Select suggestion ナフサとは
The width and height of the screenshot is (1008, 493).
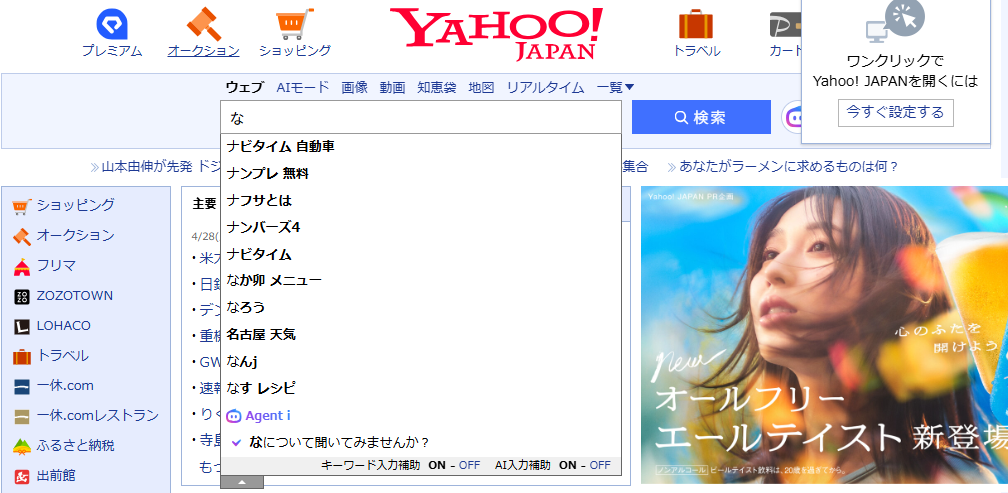[421, 201]
